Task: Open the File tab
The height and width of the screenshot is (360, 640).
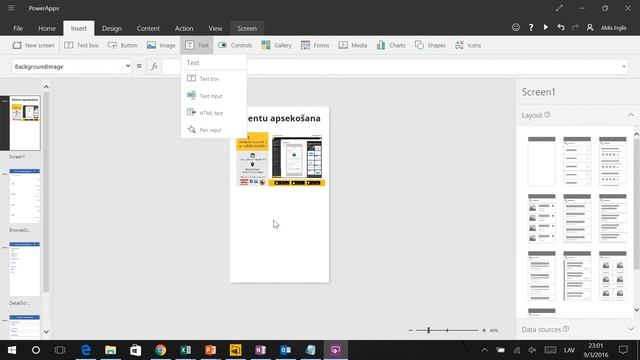Action: click(x=18, y=28)
